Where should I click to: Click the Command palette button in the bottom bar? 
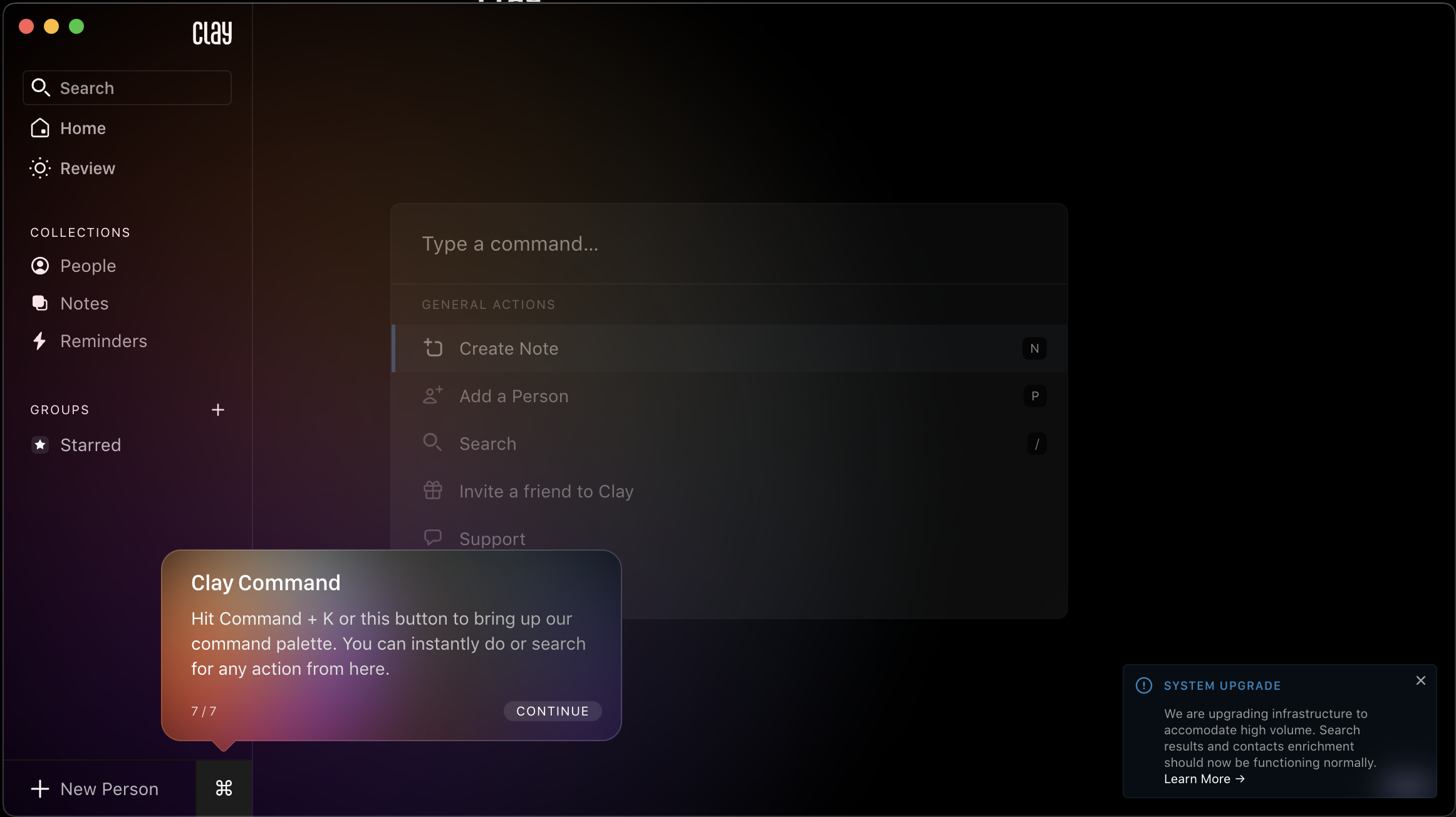[224, 788]
